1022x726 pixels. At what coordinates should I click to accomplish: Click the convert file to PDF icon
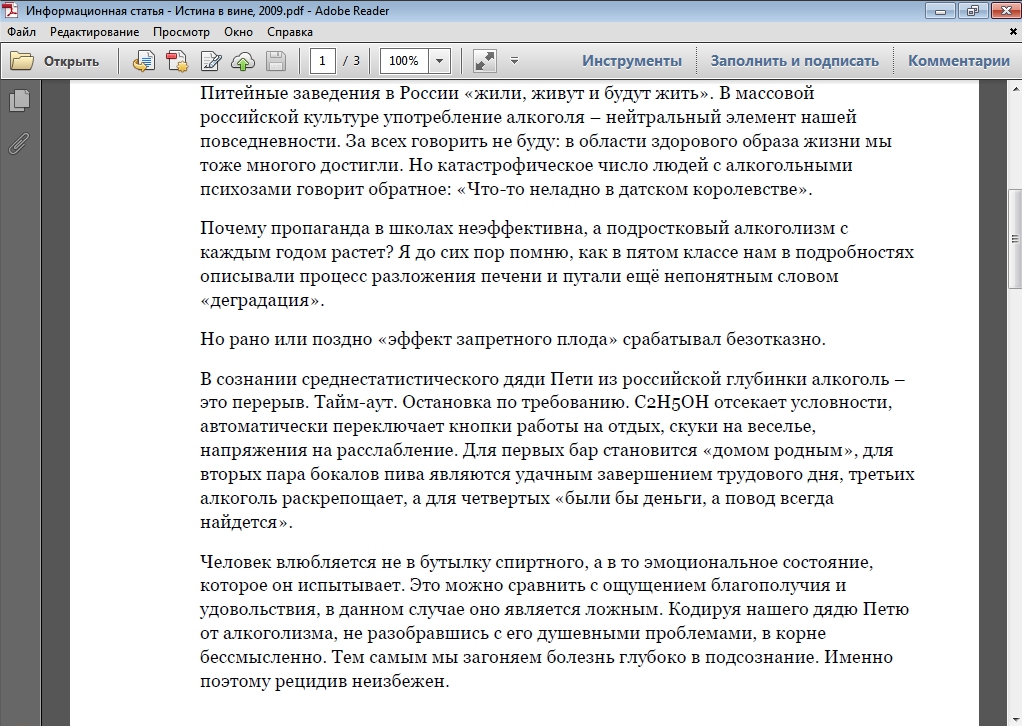(143, 61)
